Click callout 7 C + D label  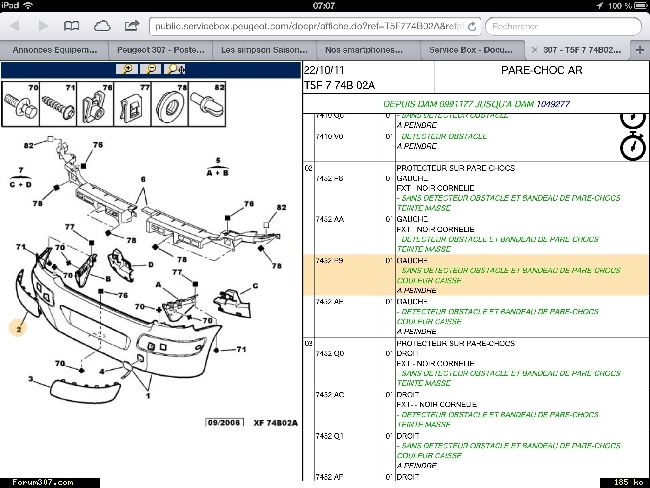click(21, 177)
